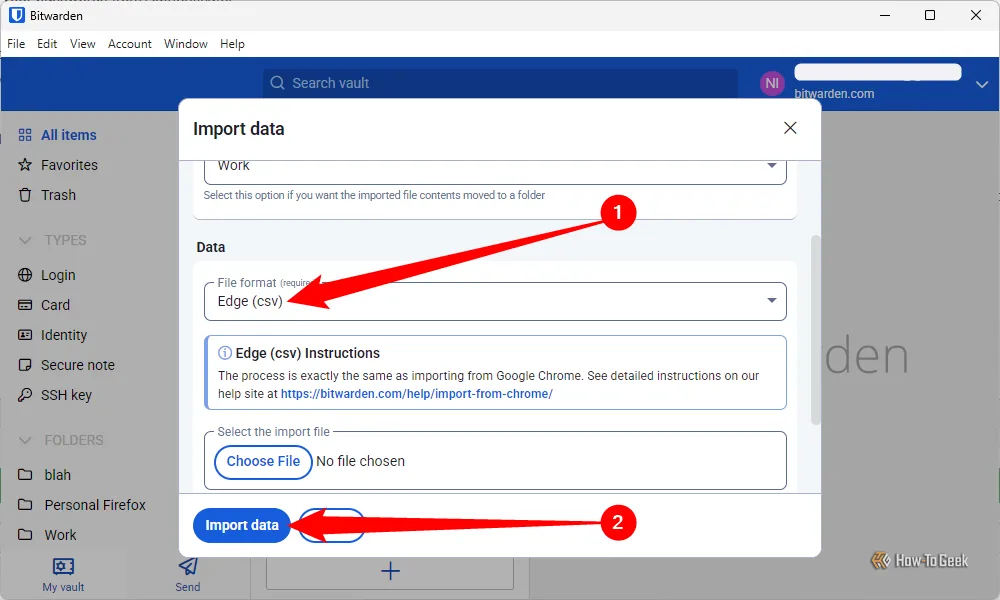
Task: Select the Identity type icon
Action: pos(25,335)
